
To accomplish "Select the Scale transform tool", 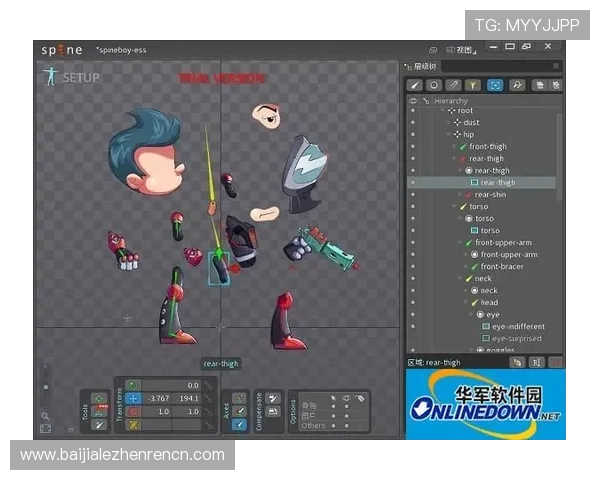I will coord(133,411).
